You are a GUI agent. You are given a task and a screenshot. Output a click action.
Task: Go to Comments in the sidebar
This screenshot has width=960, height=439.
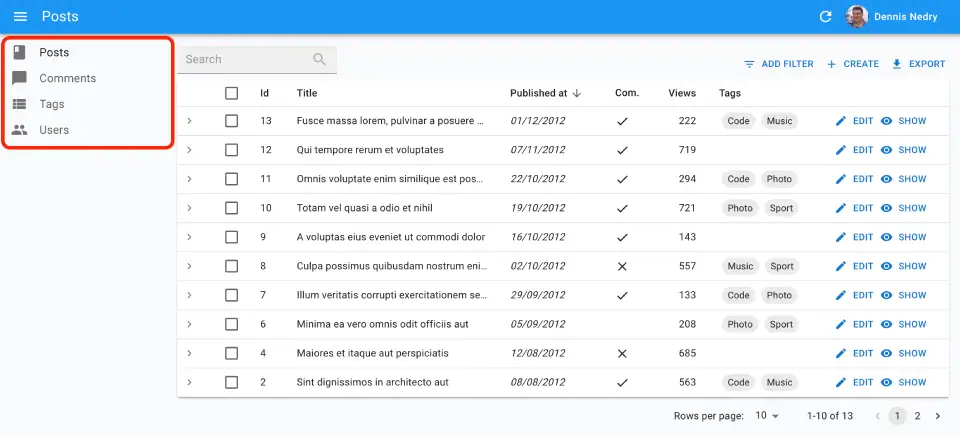point(67,78)
